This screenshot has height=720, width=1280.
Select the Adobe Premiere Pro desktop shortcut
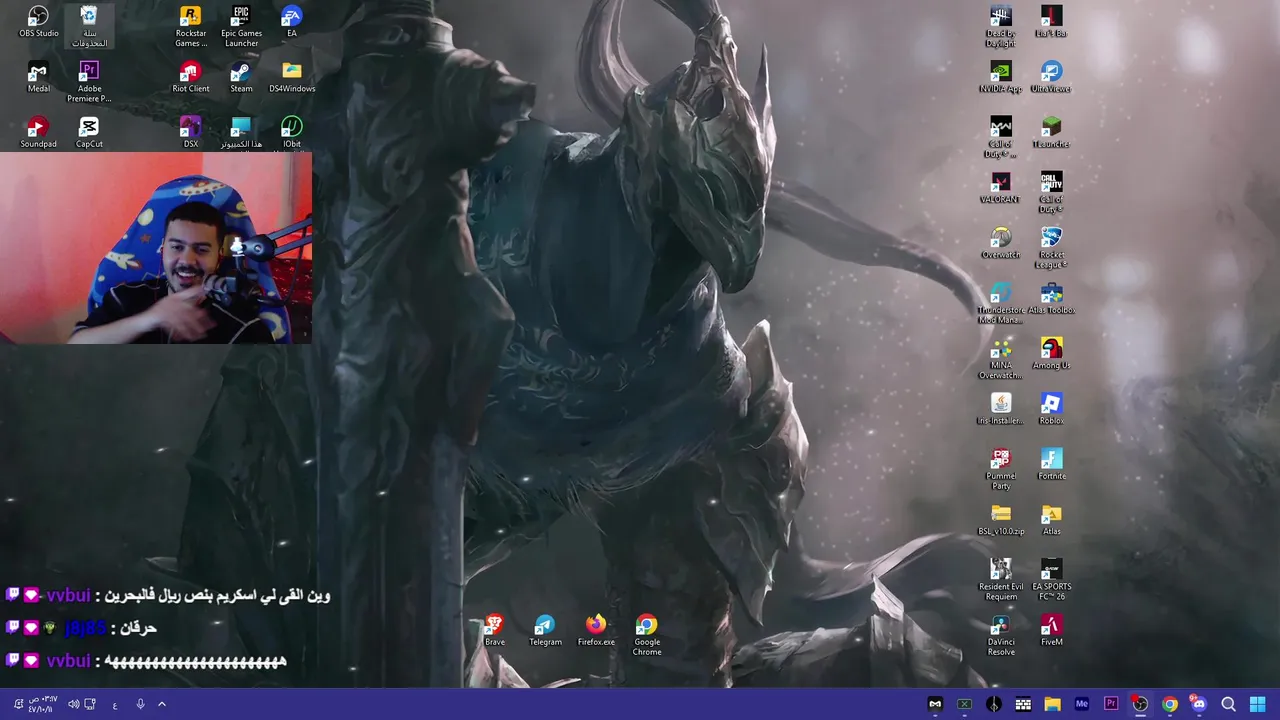point(89,82)
